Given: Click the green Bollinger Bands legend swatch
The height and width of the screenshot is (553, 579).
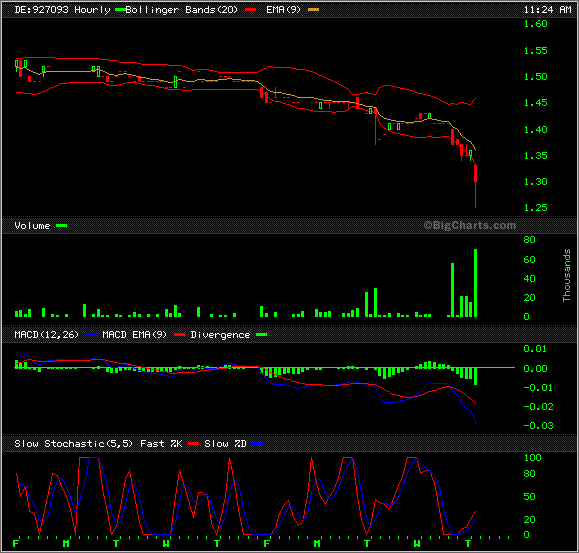Looking at the screenshot, I should pos(120,10).
